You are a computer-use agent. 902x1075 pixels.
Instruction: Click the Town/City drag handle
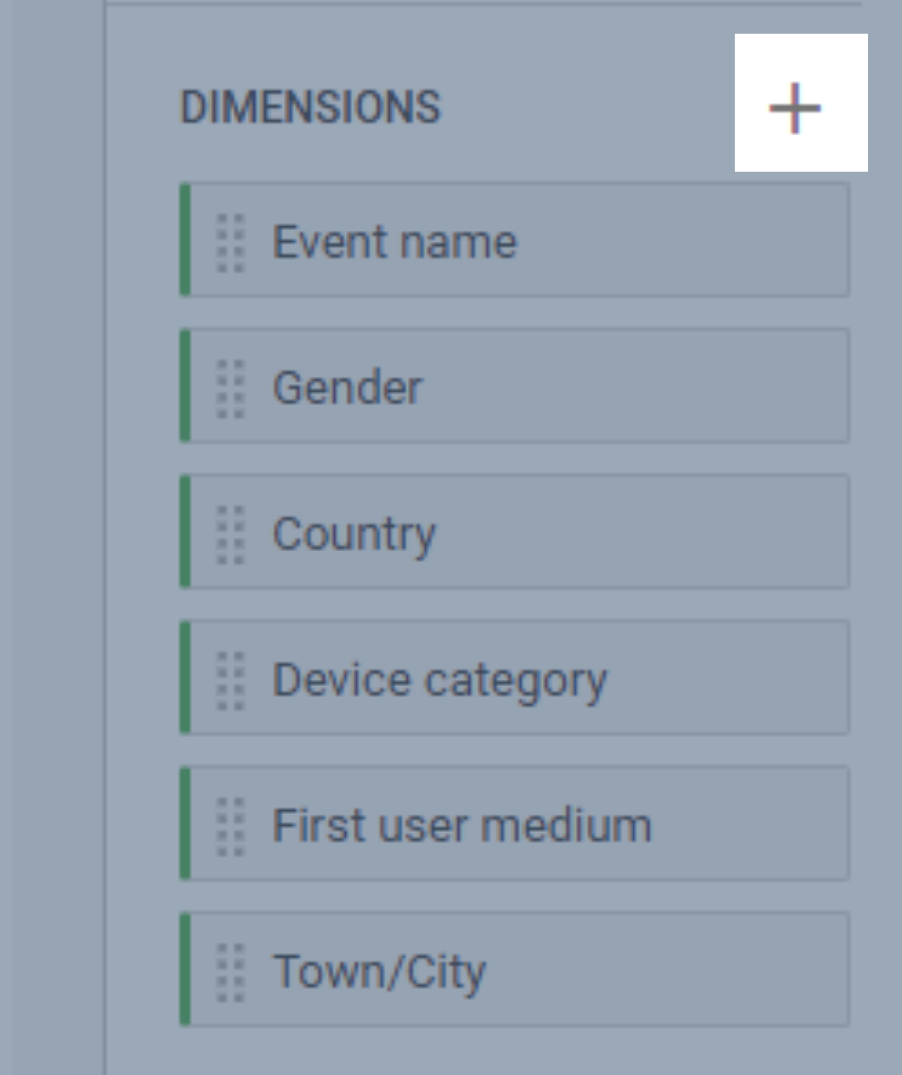click(x=231, y=971)
